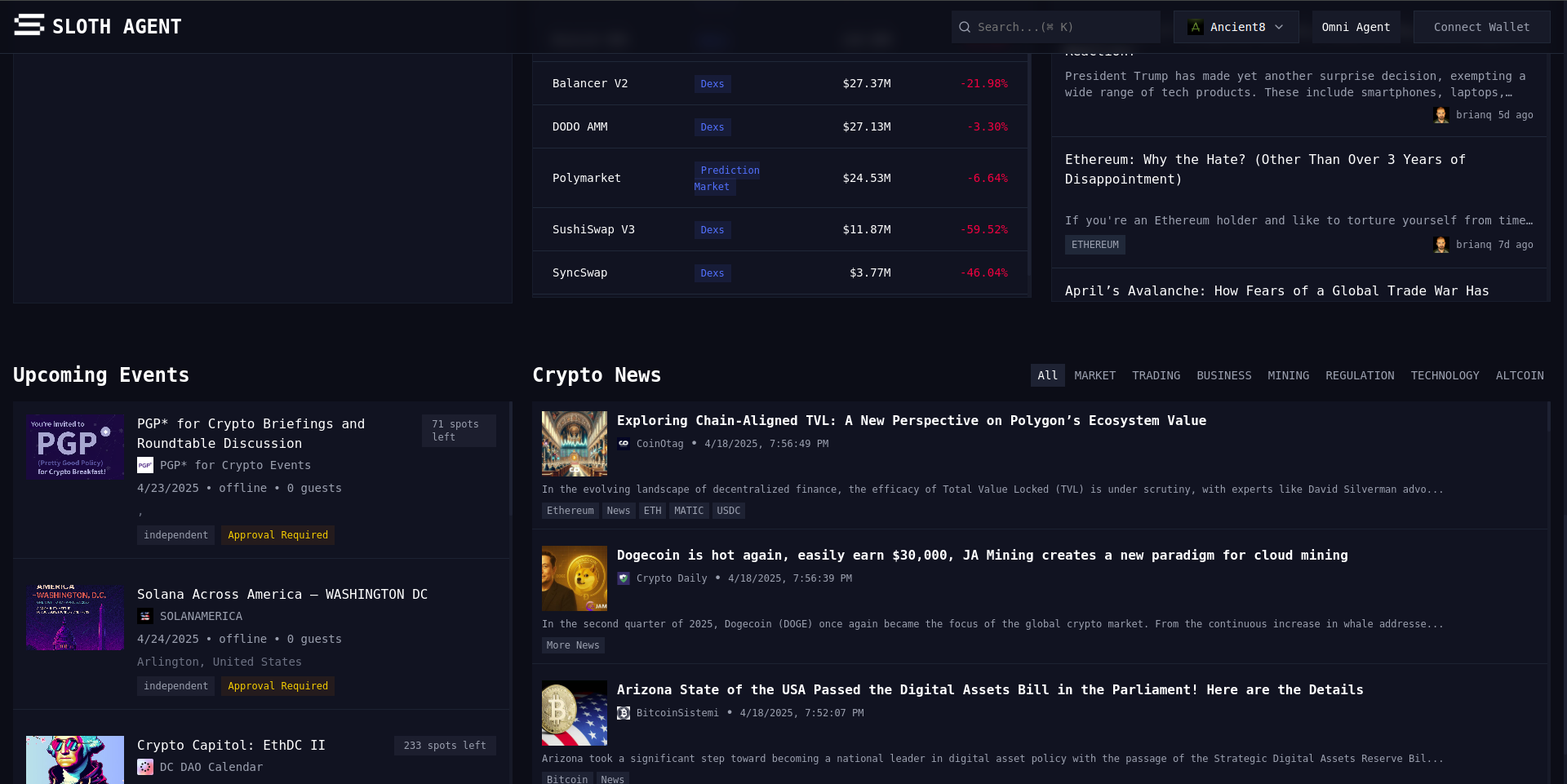Click the -59.52% change for SushiSwap V3
This screenshot has width=1567, height=784.
point(984,229)
